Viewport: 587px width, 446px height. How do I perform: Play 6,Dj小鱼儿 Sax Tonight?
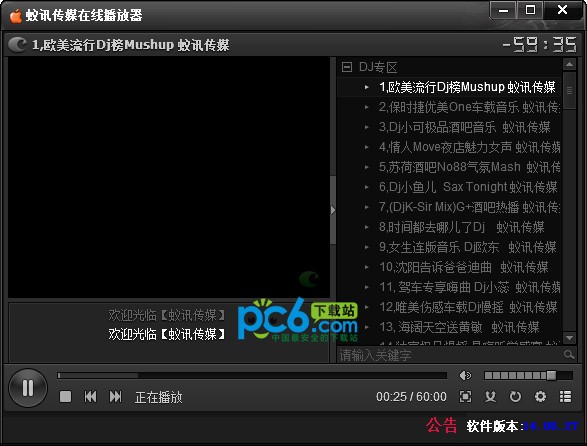(449, 187)
